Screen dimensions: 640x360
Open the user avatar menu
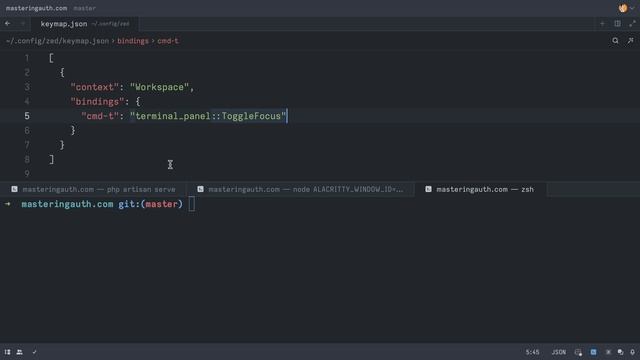pyautogui.click(x=626, y=8)
